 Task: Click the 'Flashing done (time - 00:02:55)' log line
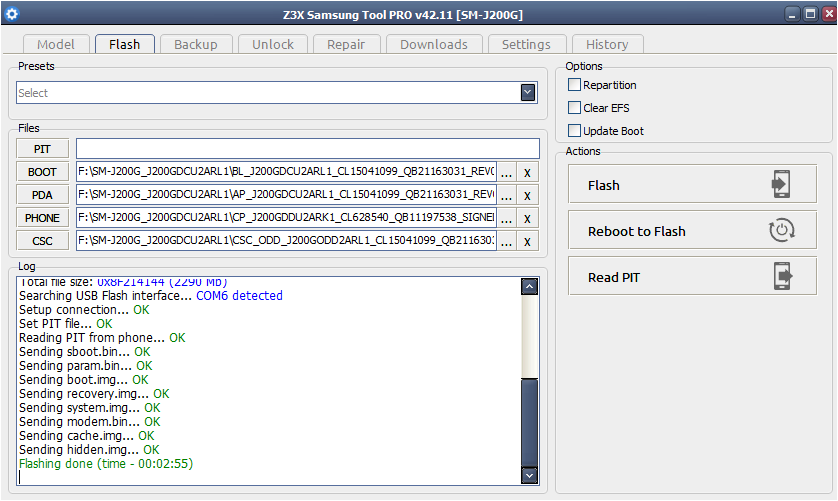click(106, 464)
